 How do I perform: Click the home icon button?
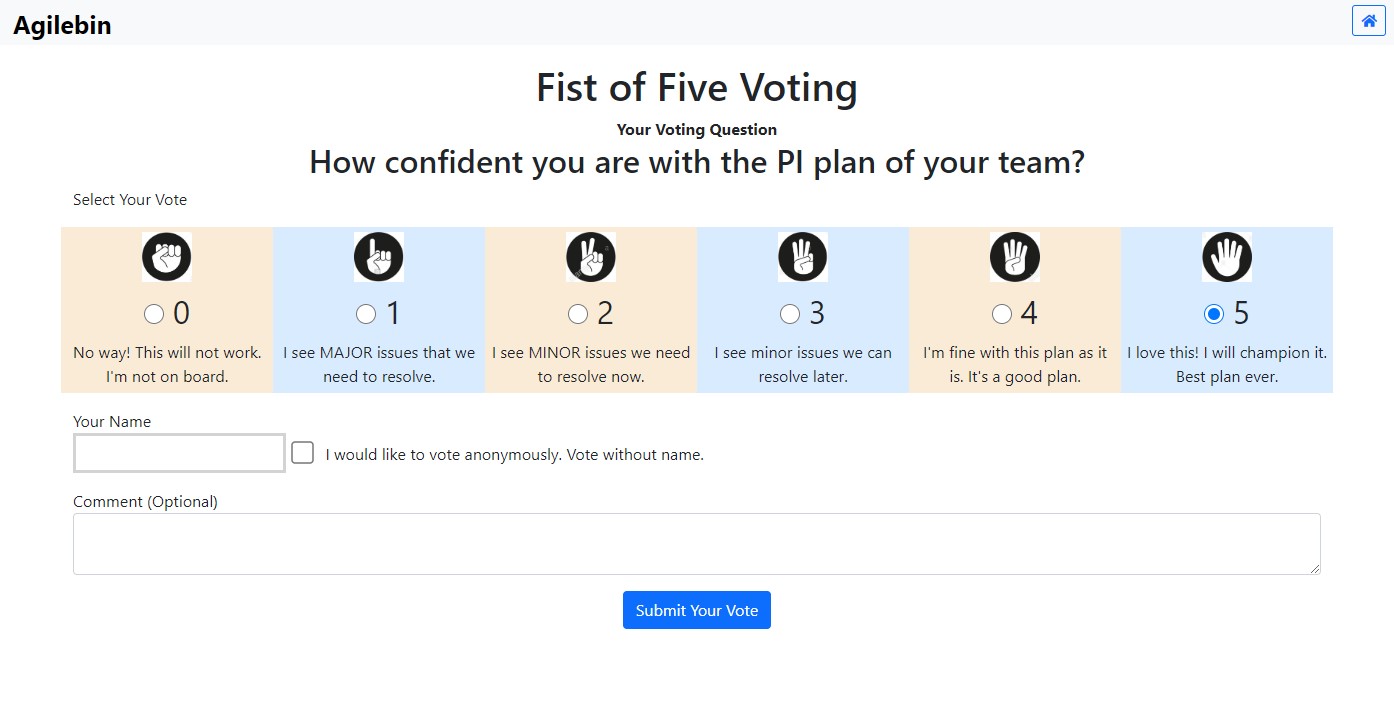point(1369,20)
